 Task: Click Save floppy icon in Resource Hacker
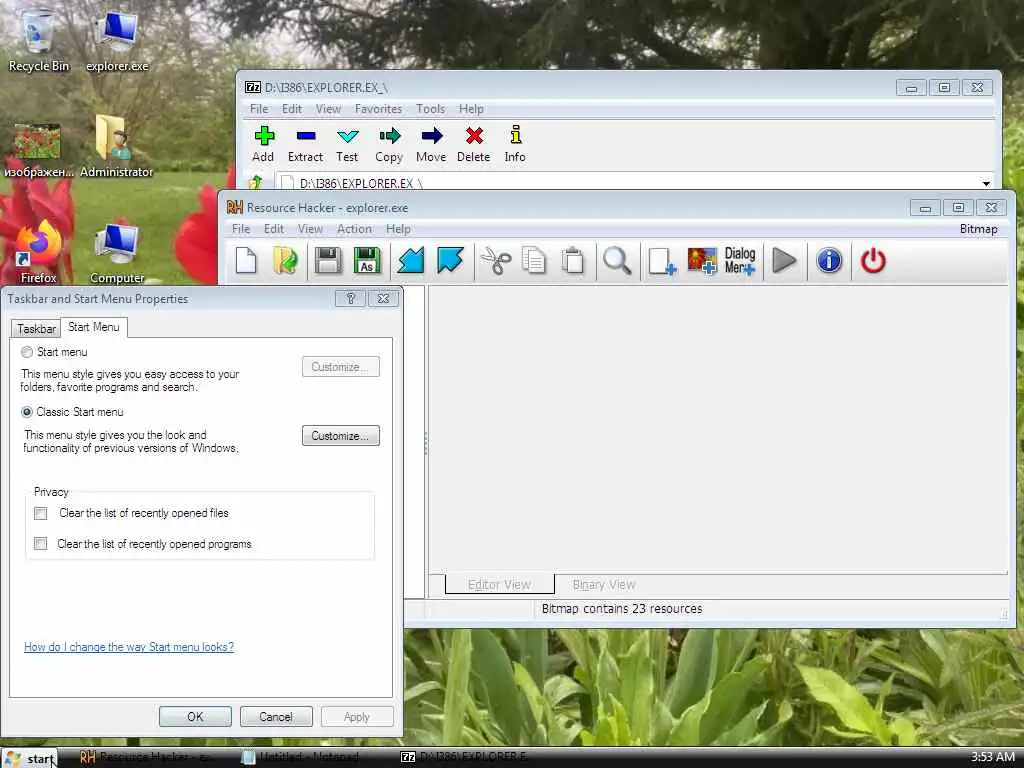328,261
